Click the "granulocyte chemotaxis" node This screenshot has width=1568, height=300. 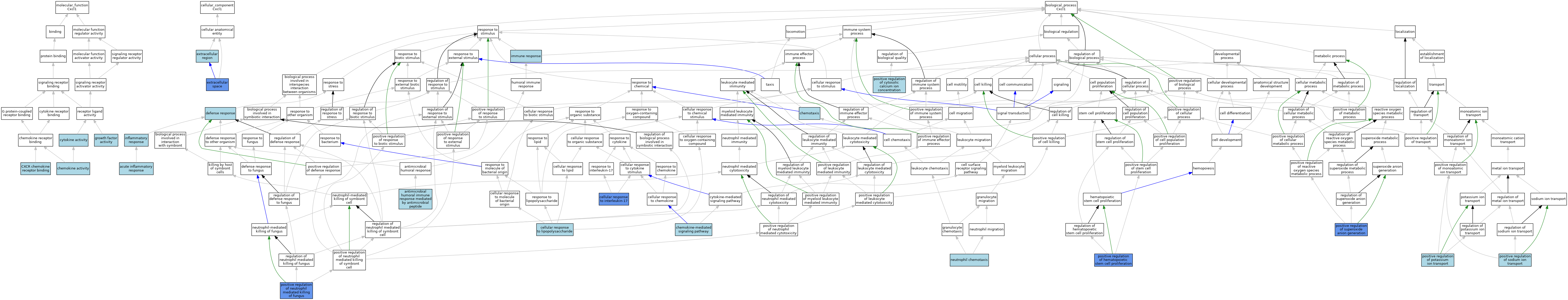(952, 230)
